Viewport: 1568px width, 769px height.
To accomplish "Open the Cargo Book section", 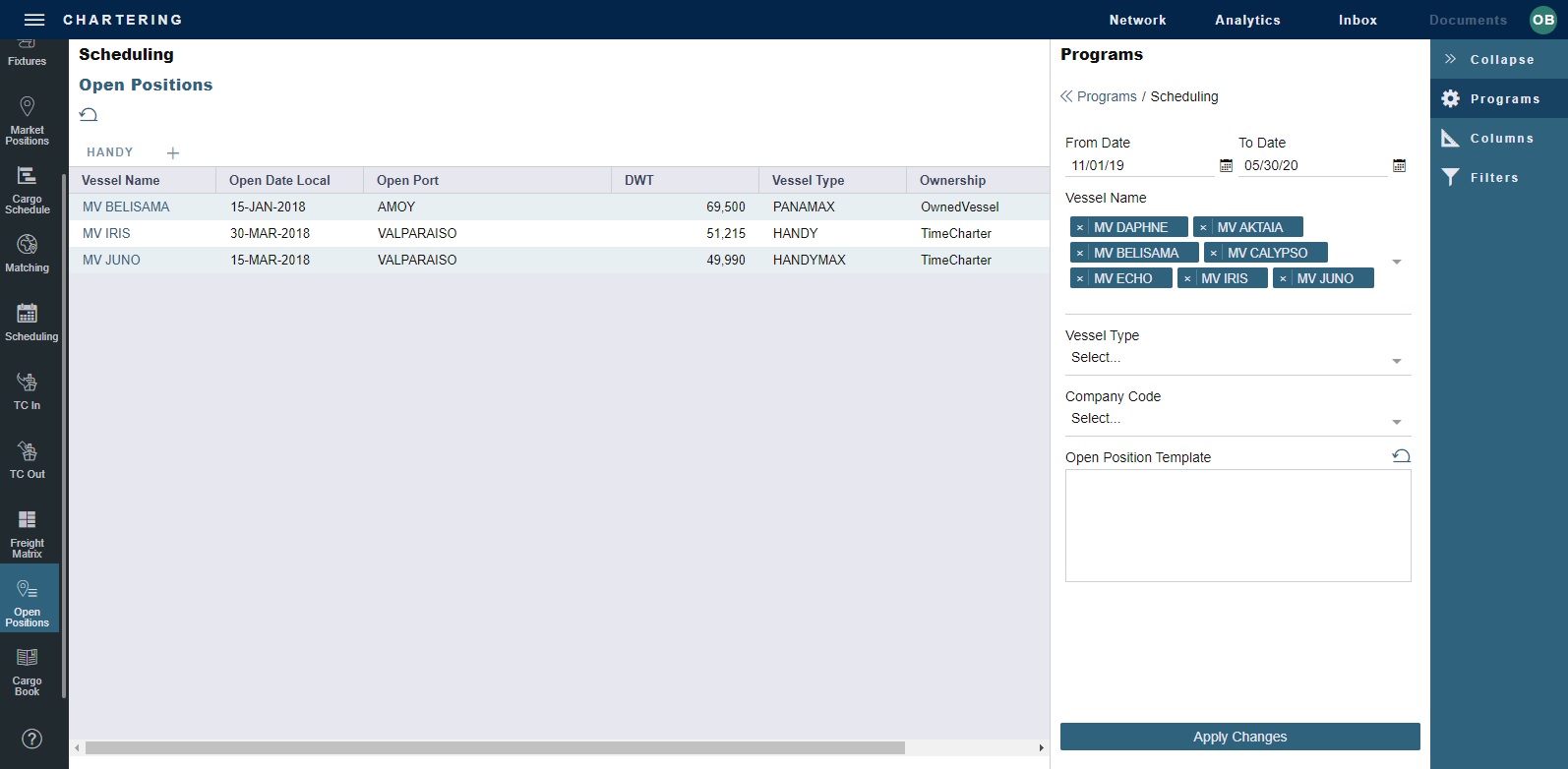I will [28, 672].
